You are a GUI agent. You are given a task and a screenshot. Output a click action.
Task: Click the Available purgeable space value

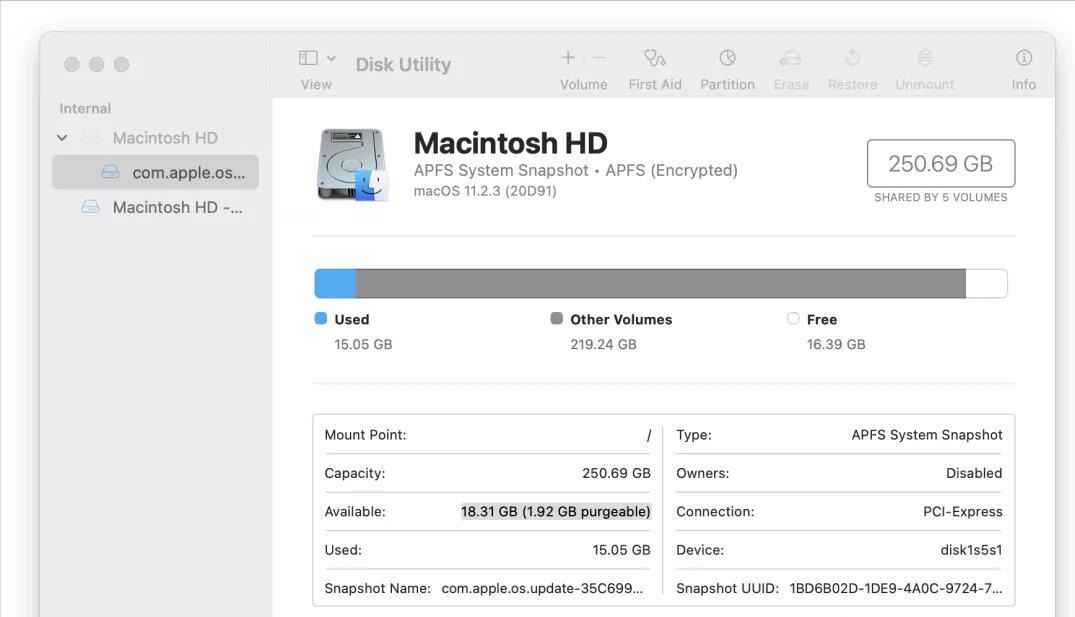click(555, 511)
